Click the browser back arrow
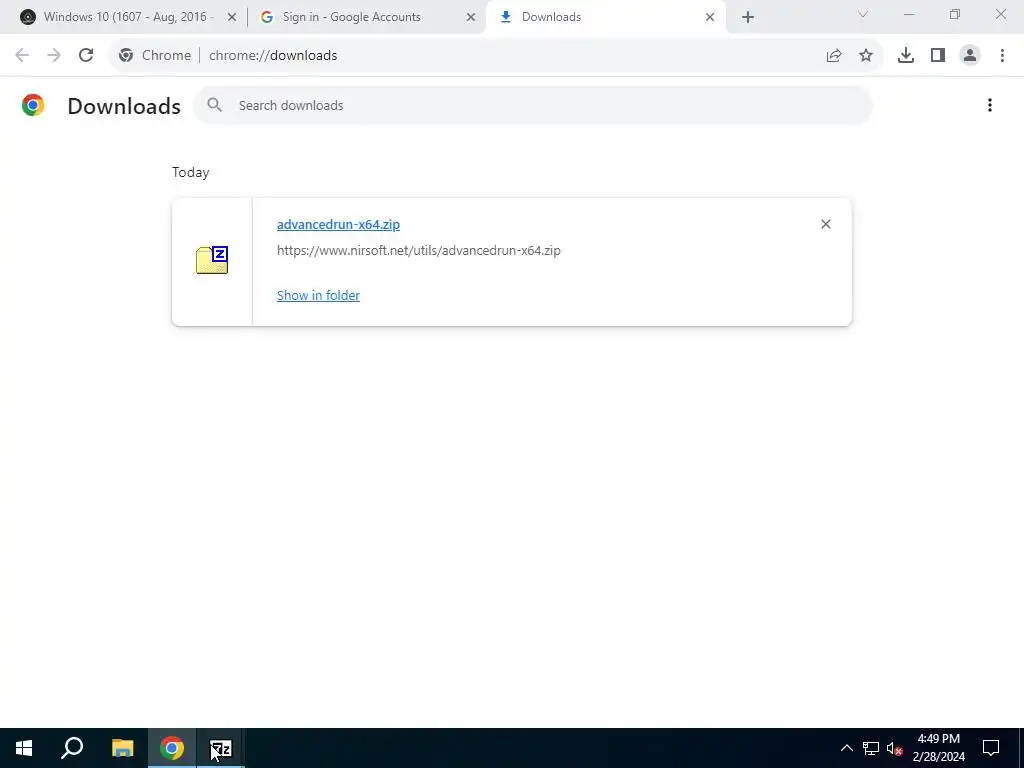The width and height of the screenshot is (1024, 768). pos(22,56)
